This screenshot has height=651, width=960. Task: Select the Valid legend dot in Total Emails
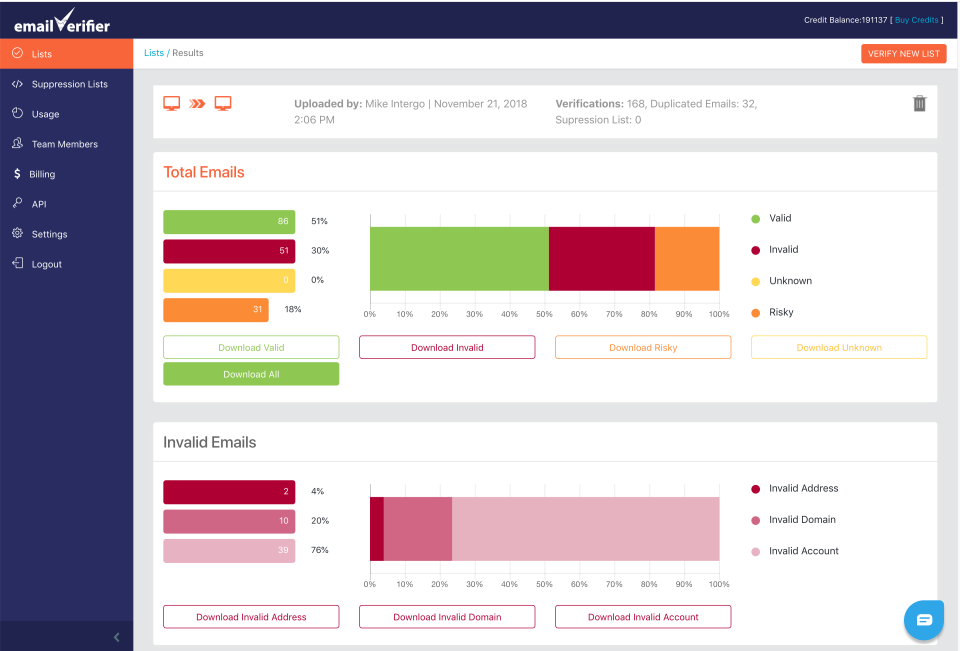click(x=757, y=218)
